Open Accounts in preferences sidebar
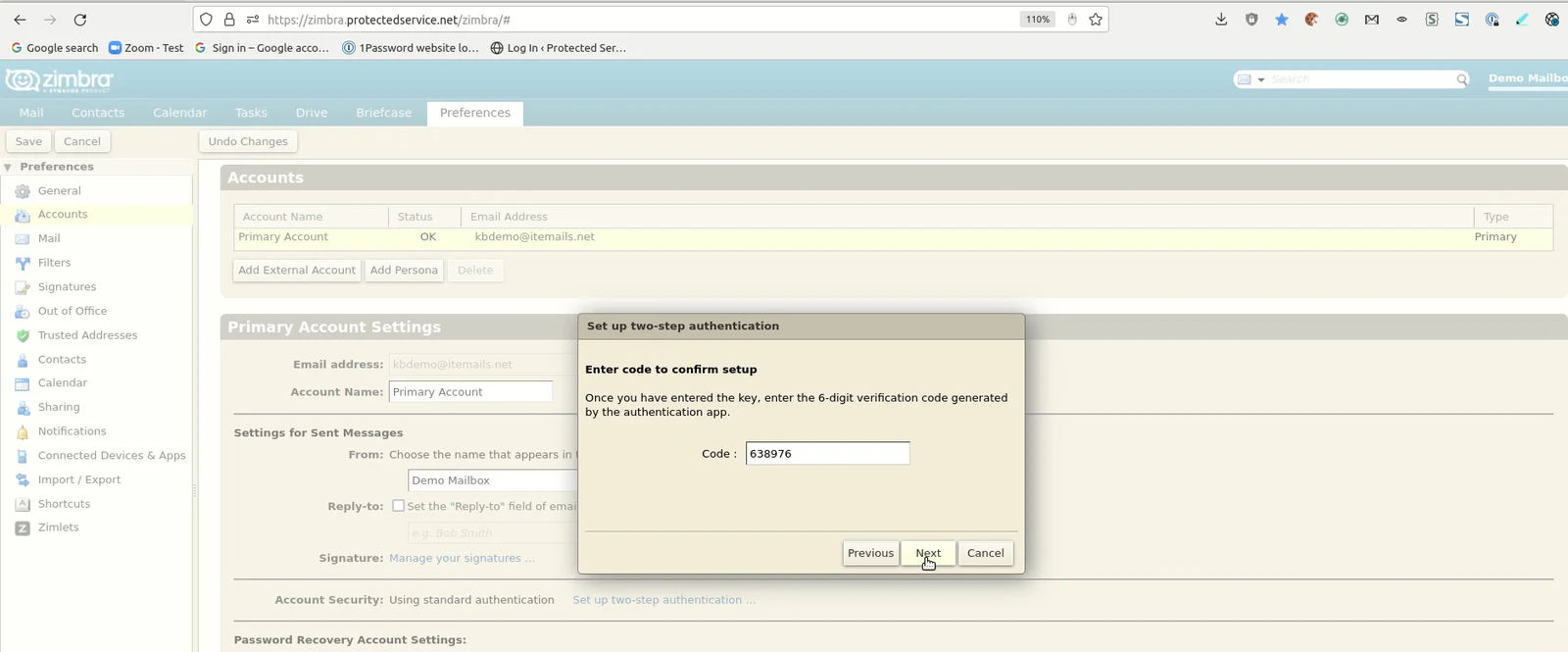Screen dimensions: 1568x652 point(63,215)
